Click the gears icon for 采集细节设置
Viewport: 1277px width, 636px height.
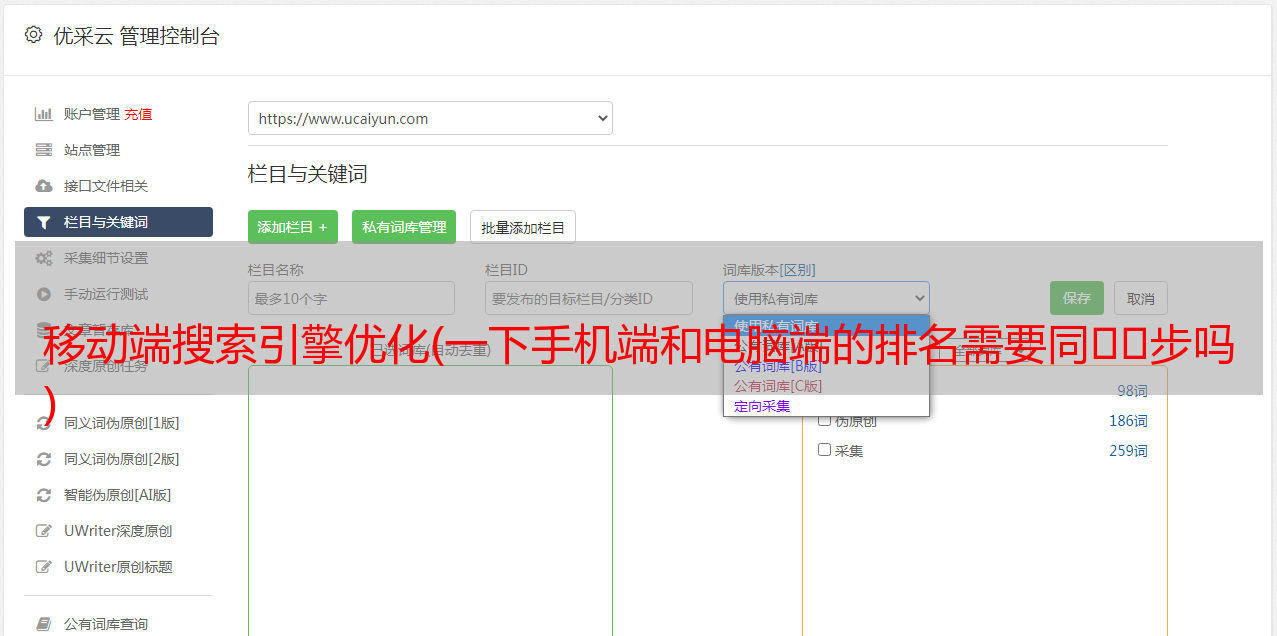pos(44,258)
